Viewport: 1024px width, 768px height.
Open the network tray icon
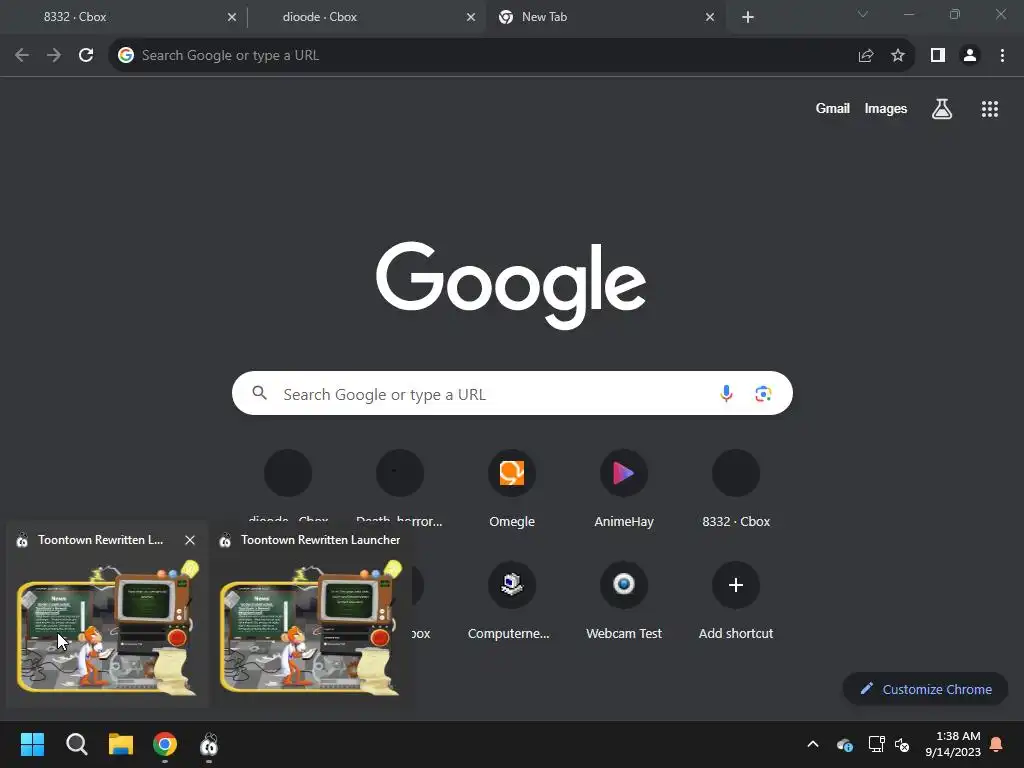[x=876, y=744]
